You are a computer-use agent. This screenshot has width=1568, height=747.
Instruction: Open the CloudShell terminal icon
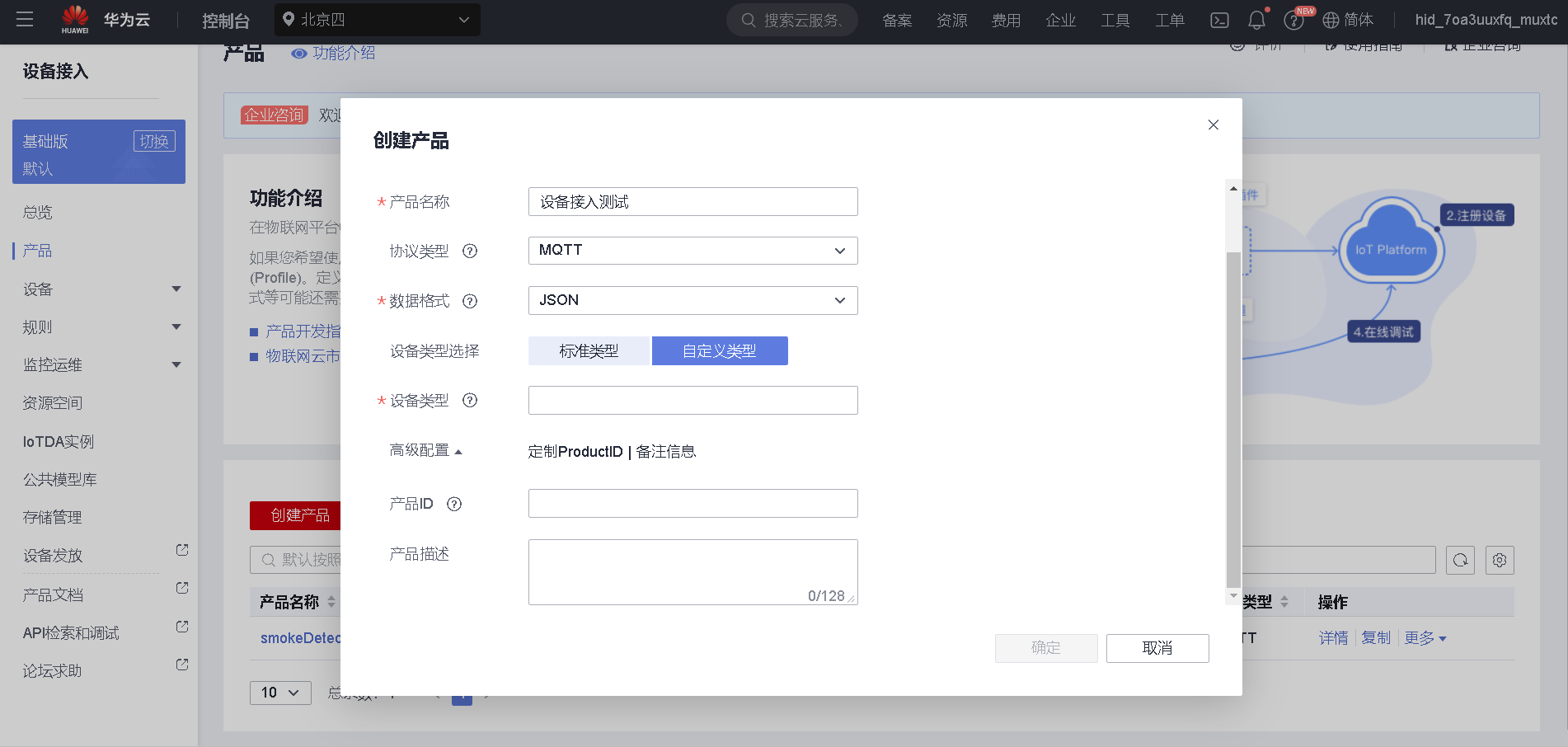pyautogui.click(x=1219, y=20)
